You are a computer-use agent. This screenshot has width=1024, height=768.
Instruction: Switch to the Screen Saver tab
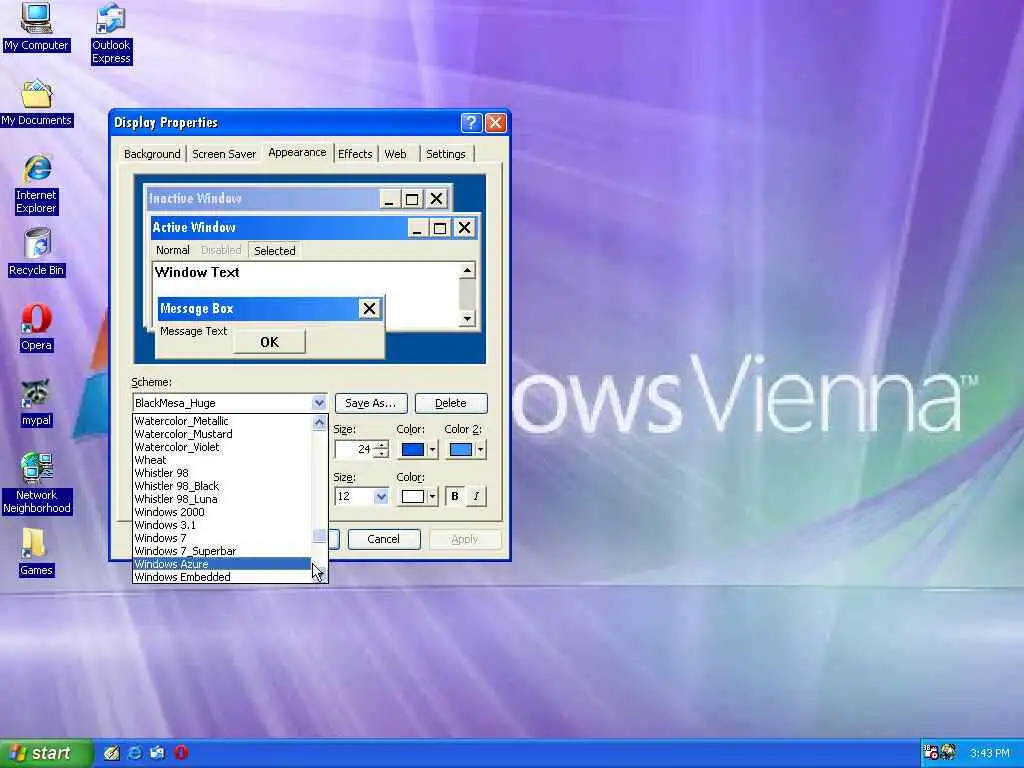(x=224, y=154)
